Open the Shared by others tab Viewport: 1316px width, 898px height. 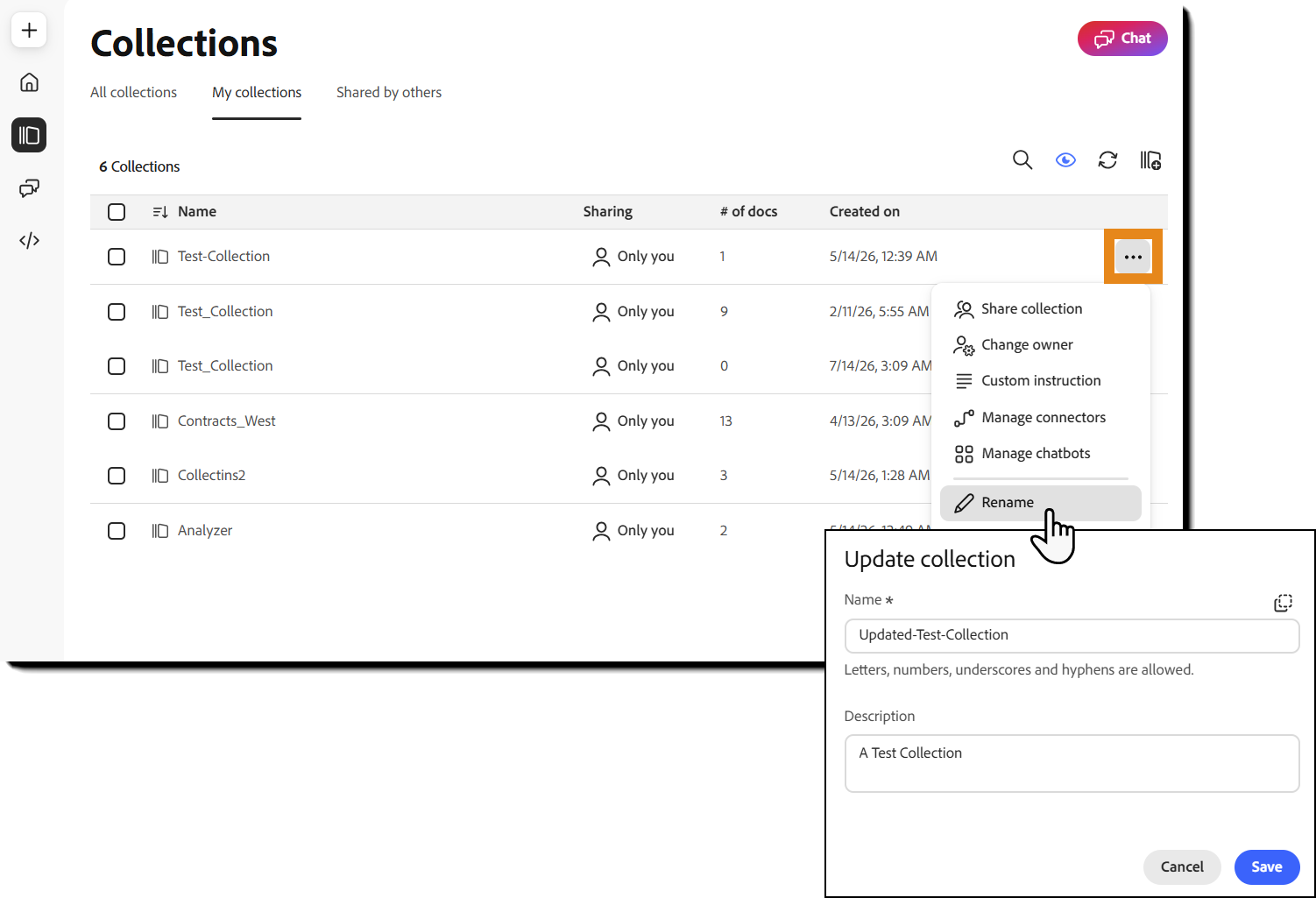pyautogui.click(x=389, y=92)
